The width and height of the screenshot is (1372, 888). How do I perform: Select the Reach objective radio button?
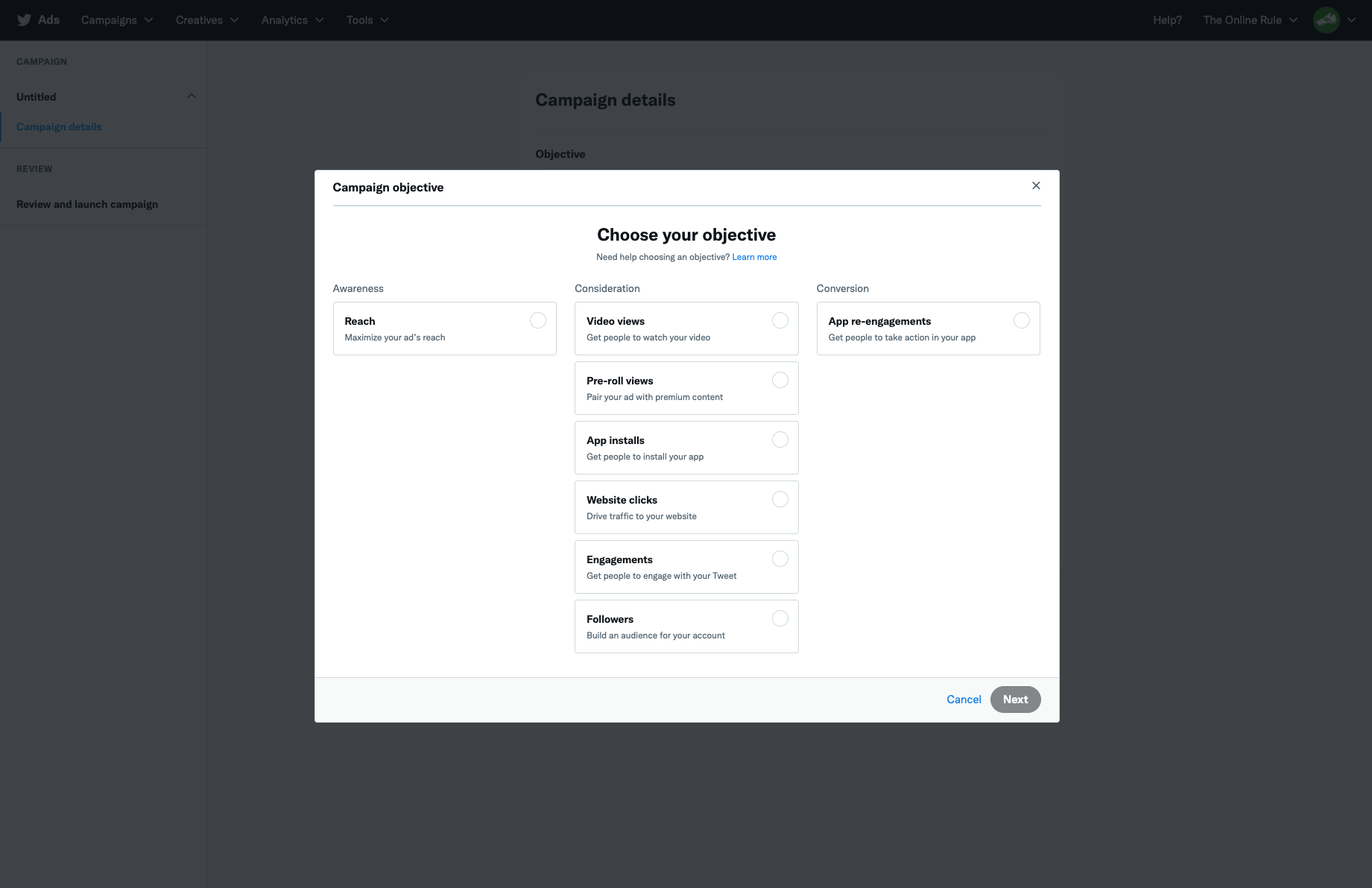[x=538, y=320]
